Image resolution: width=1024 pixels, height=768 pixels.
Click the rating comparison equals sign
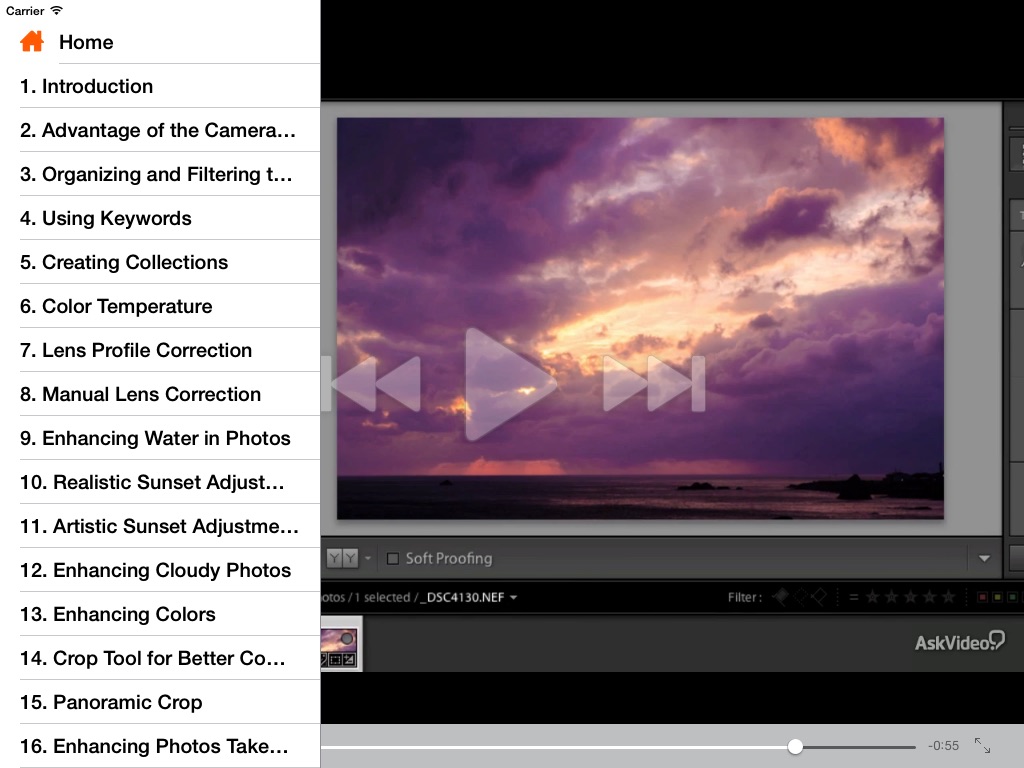click(x=854, y=597)
